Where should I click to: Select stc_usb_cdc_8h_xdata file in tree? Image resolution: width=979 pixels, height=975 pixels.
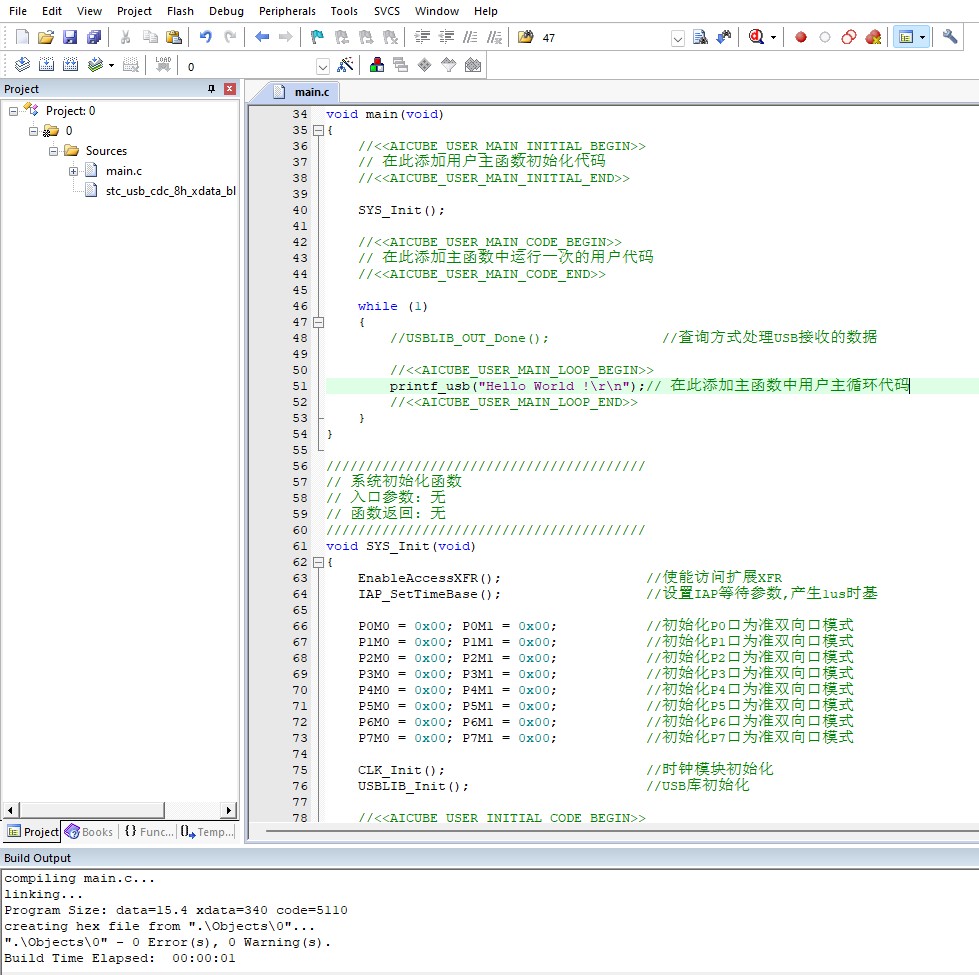tap(170, 191)
